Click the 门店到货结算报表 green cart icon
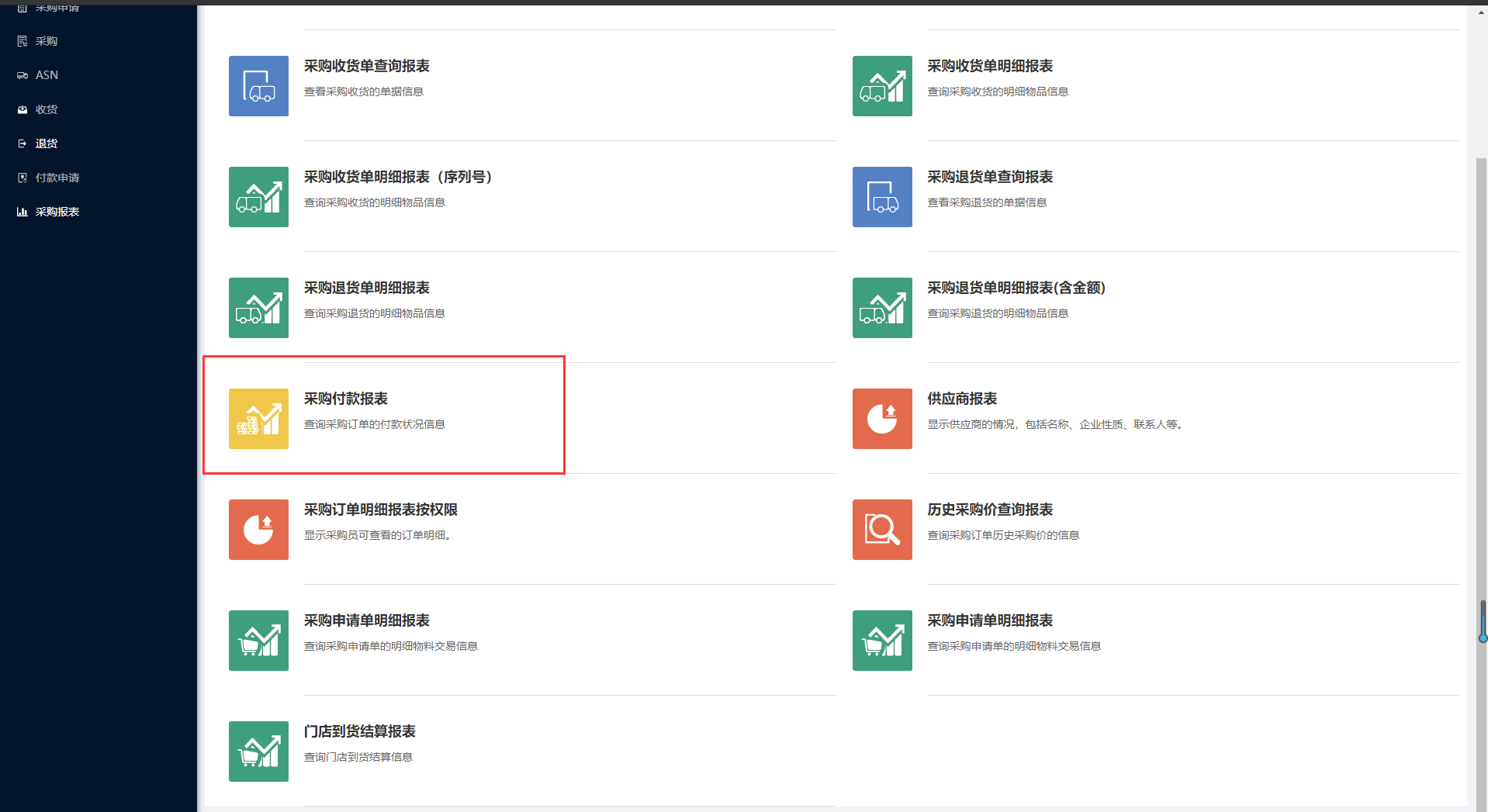The image size is (1488, 812). click(x=258, y=752)
